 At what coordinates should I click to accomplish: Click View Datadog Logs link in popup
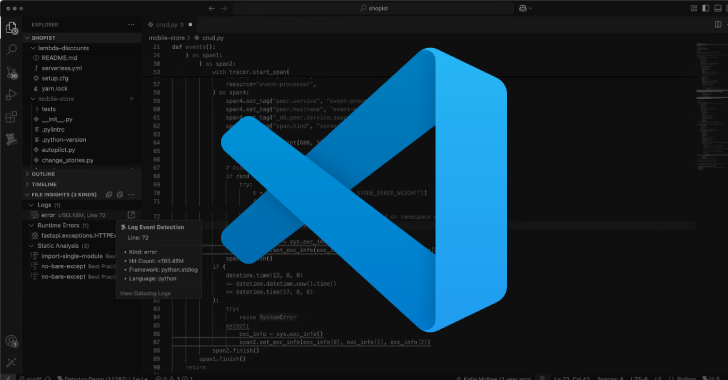pos(145,294)
